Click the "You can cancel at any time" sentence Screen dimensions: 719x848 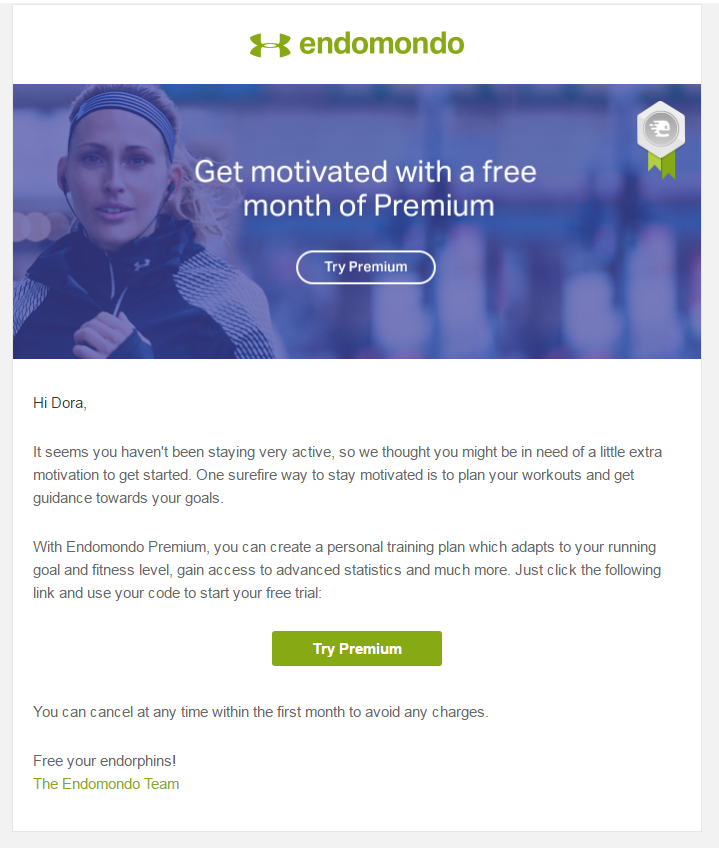(260, 712)
